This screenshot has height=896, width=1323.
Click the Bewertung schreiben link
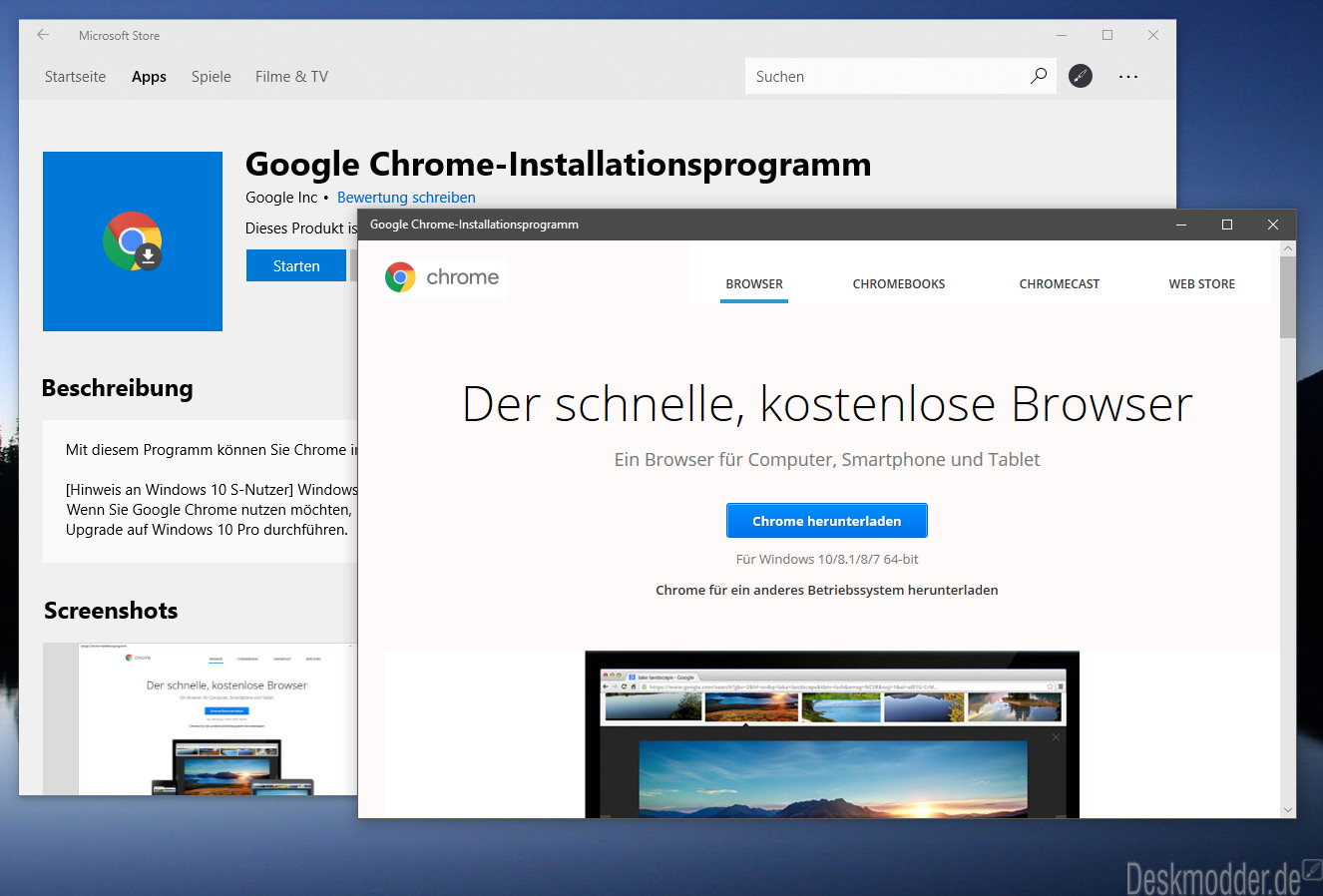click(x=406, y=198)
